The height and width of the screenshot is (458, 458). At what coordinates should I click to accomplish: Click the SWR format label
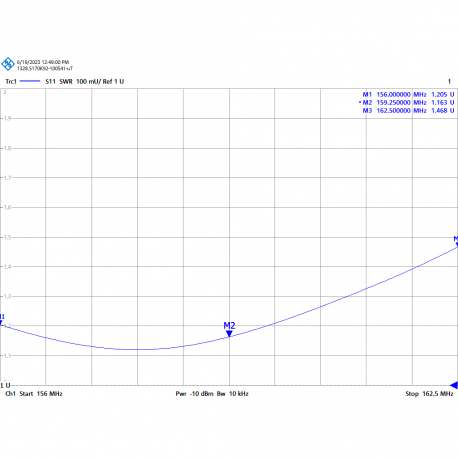(66, 81)
